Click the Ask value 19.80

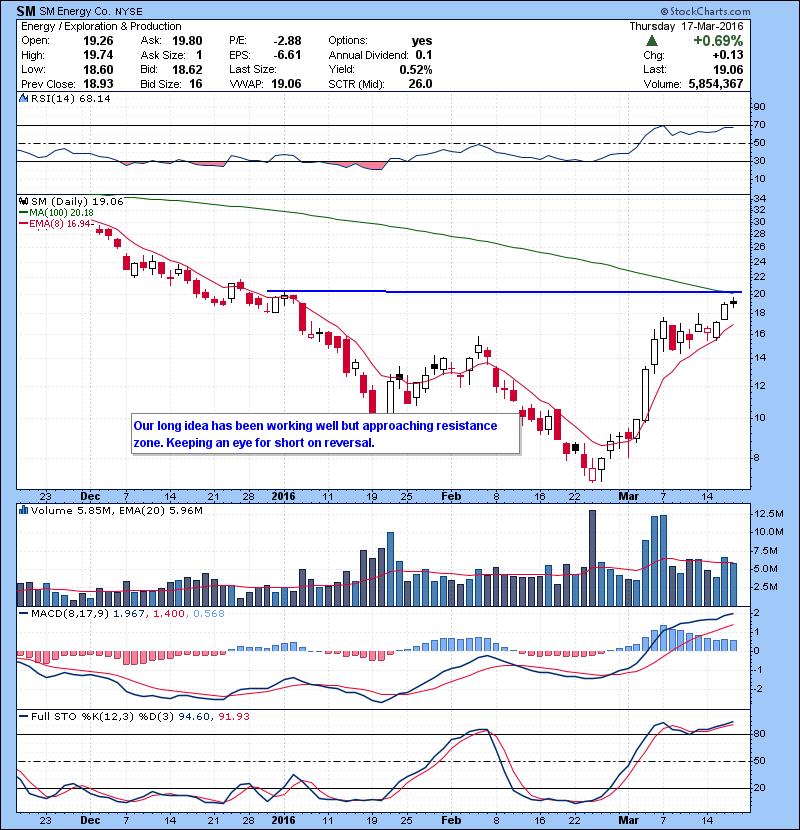[x=187, y=41]
